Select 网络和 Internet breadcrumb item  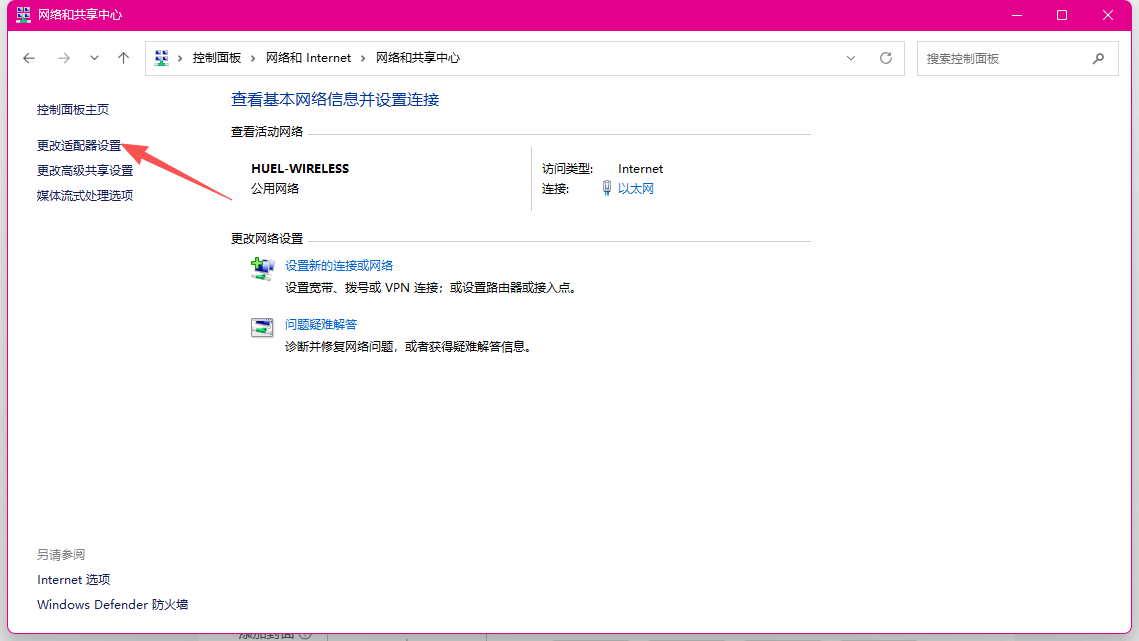(308, 58)
